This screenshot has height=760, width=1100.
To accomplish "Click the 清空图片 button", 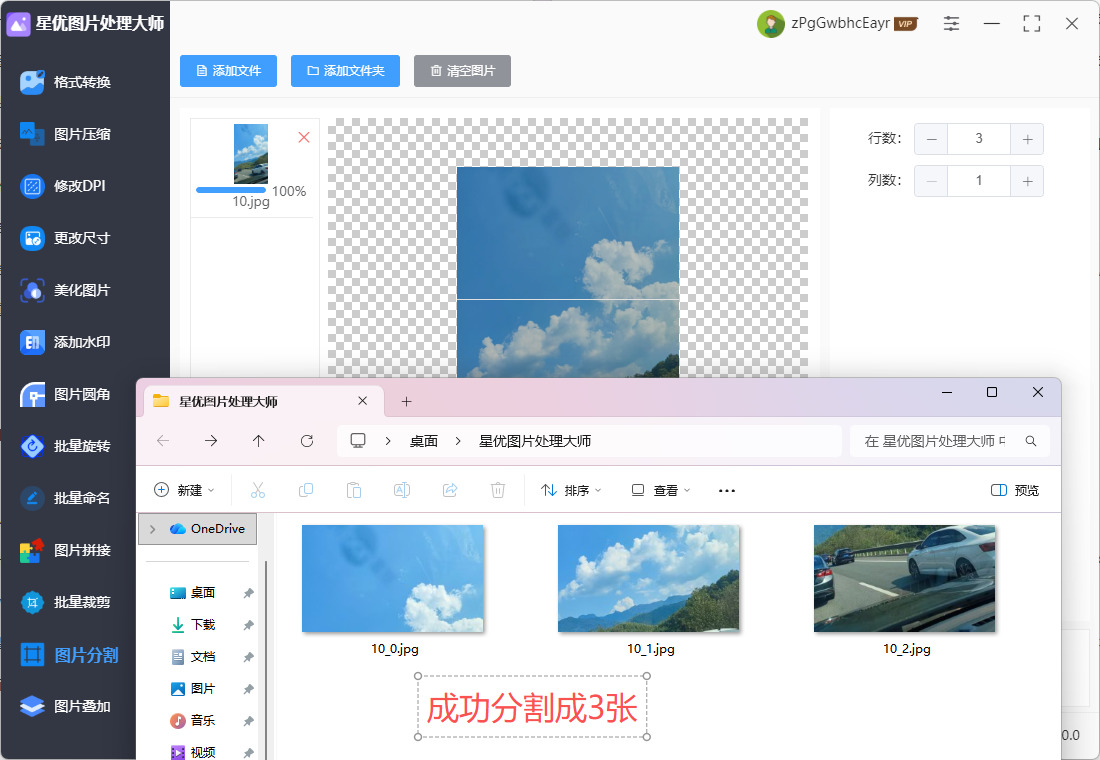I will pos(462,71).
